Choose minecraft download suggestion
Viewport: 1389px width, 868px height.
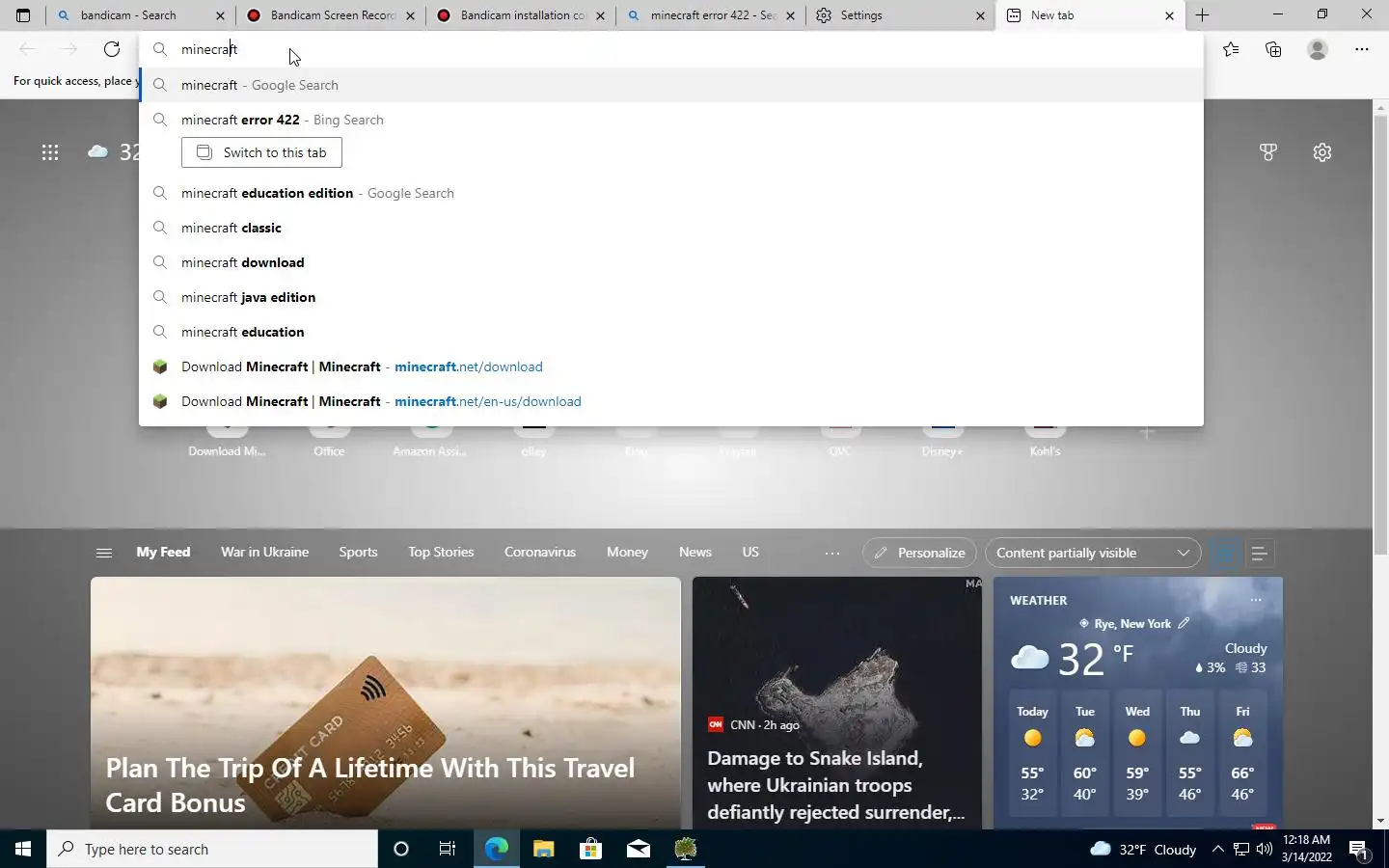coord(671,262)
